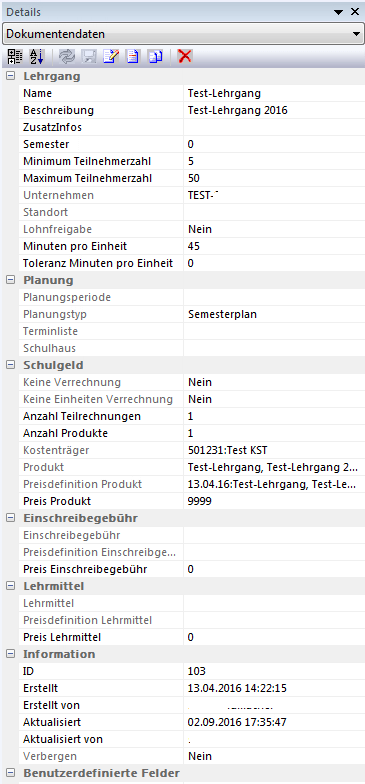Screen dimensions: 365x784
Task: Close the Details panel
Action: pos(354,12)
